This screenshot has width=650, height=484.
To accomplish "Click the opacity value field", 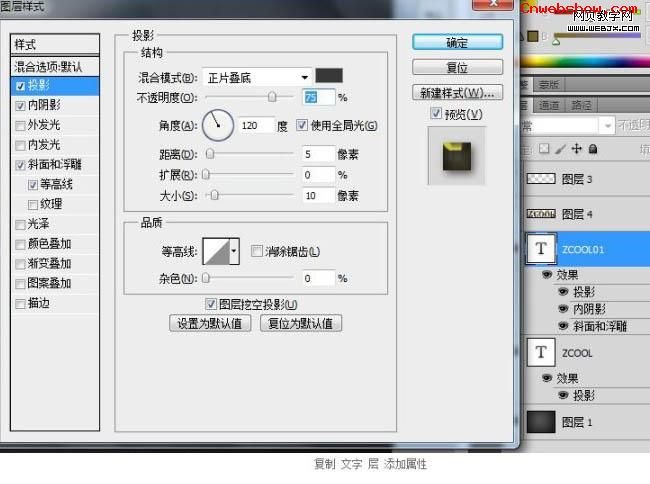I will coord(318,97).
